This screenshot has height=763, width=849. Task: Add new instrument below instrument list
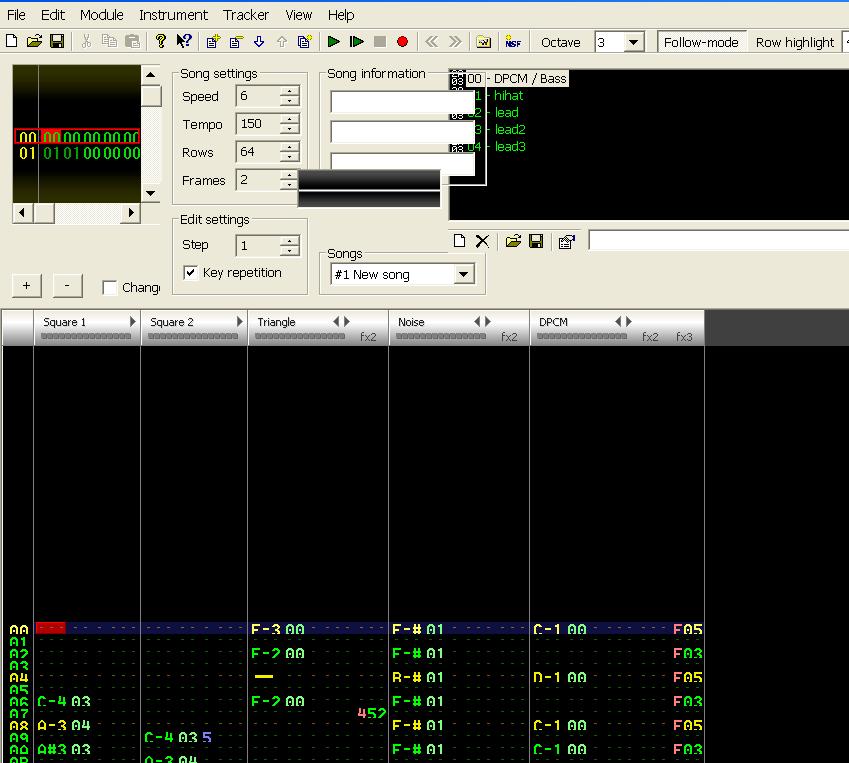click(459, 241)
